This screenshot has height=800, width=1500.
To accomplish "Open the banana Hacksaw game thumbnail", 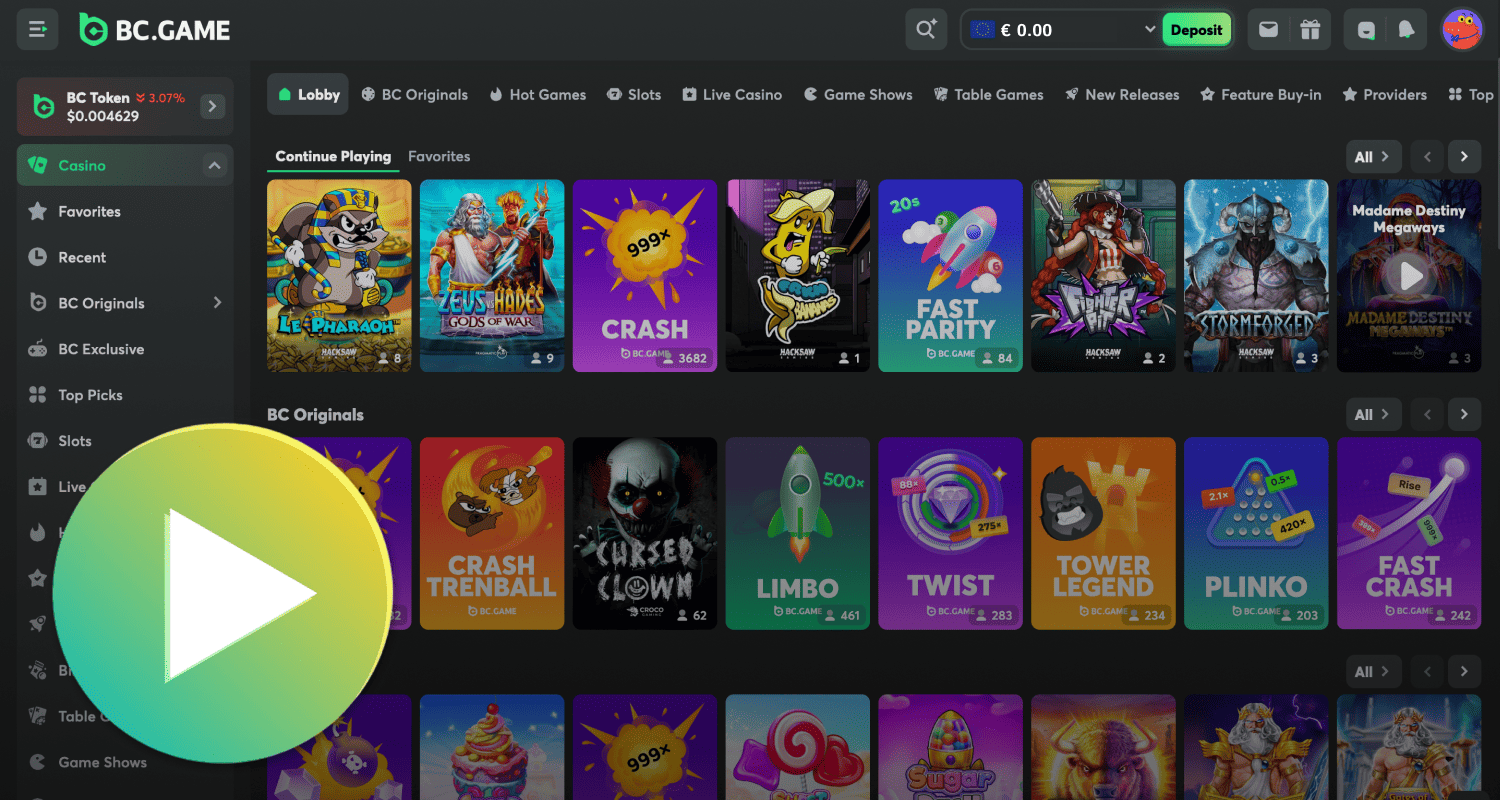I will click(798, 276).
